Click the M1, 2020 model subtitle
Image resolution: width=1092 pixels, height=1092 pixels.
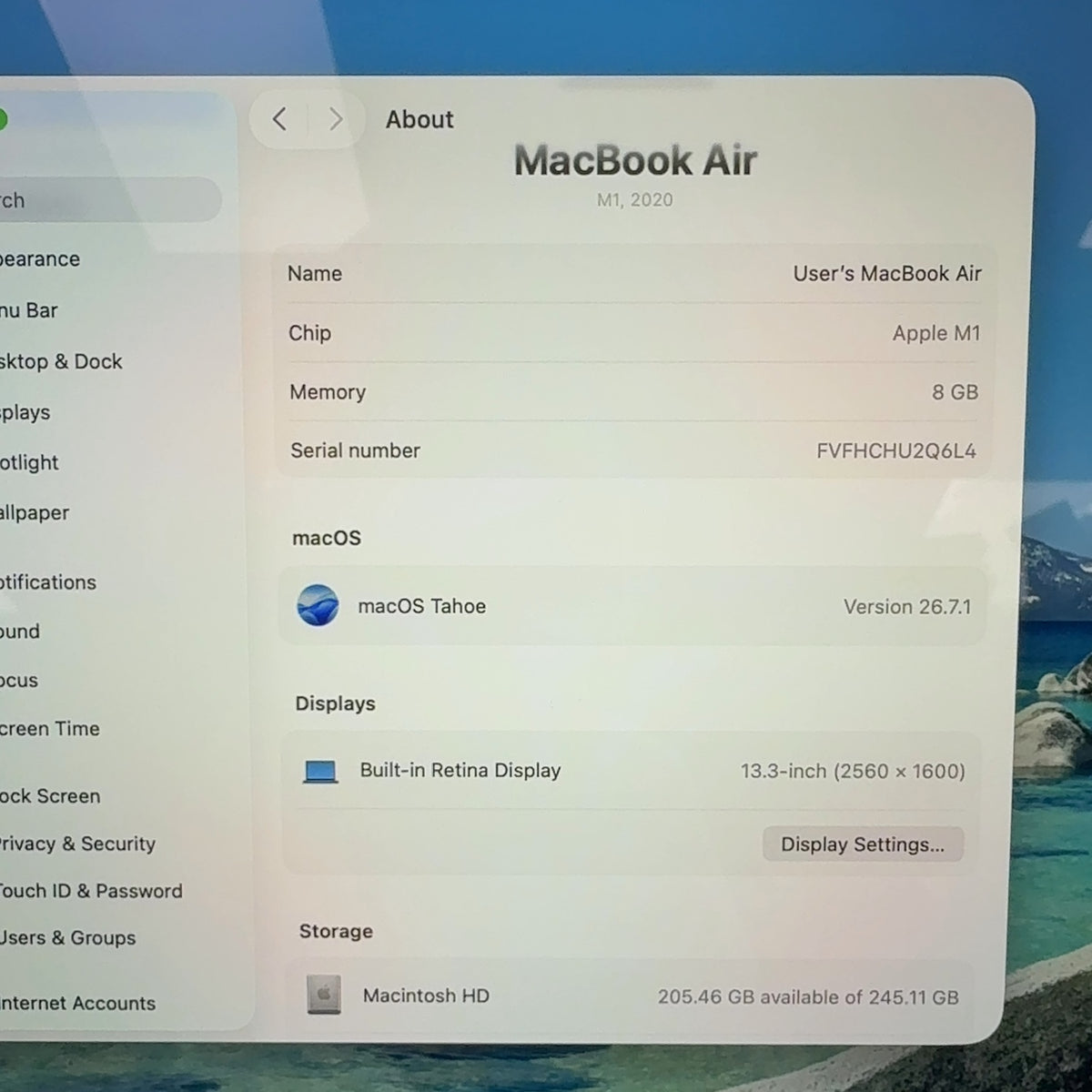pos(635,200)
